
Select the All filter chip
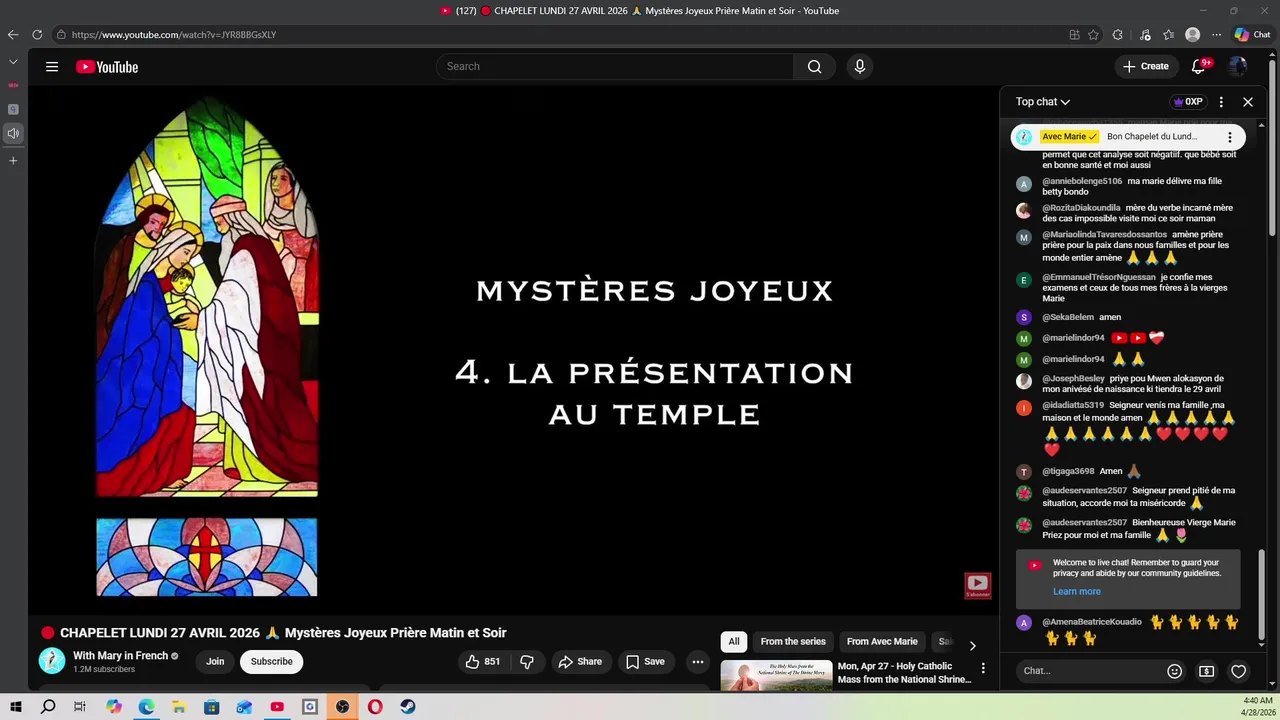click(734, 642)
